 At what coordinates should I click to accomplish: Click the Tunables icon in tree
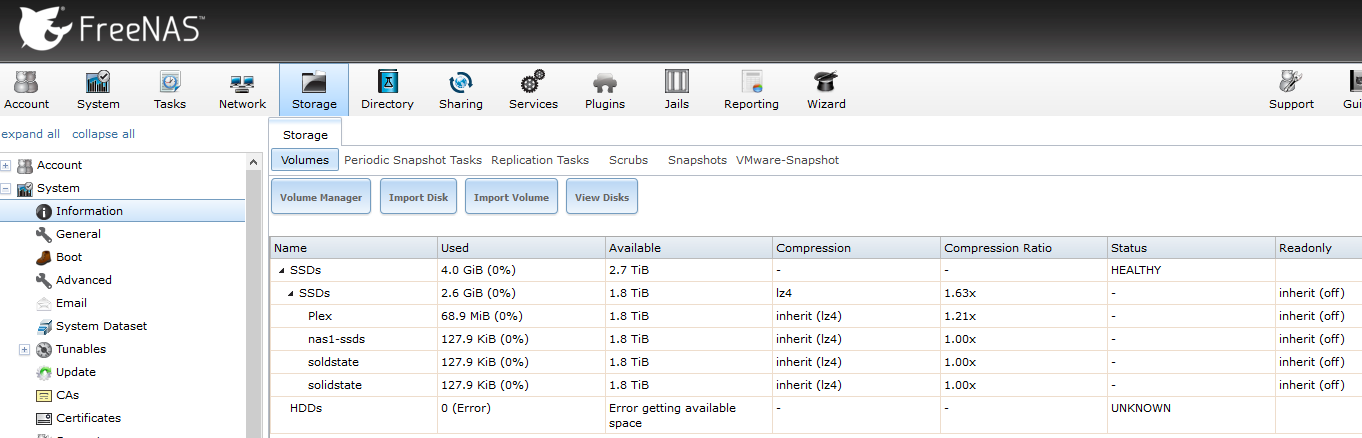[x=44, y=349]
